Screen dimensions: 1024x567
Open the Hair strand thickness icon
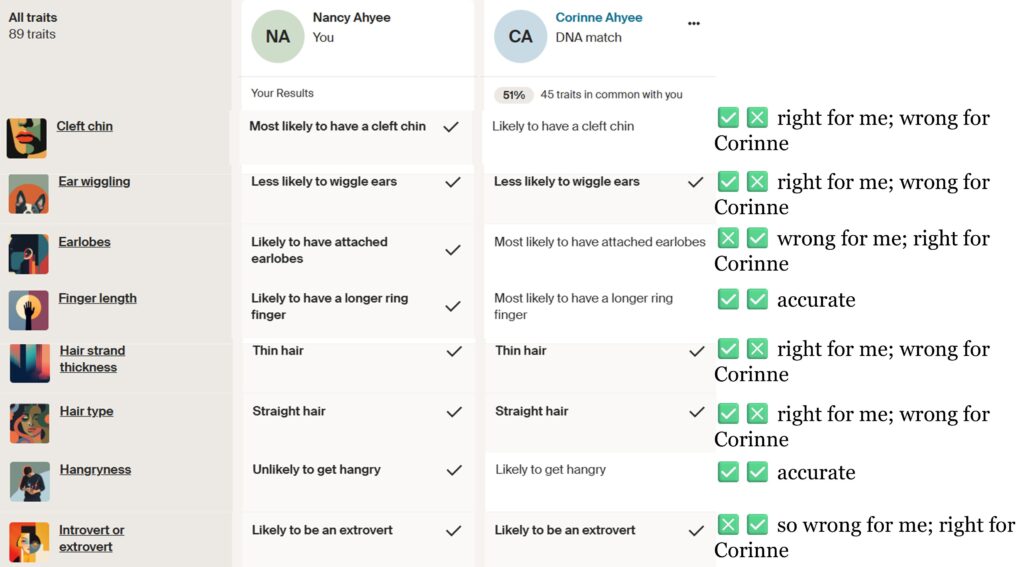point(29,363)
